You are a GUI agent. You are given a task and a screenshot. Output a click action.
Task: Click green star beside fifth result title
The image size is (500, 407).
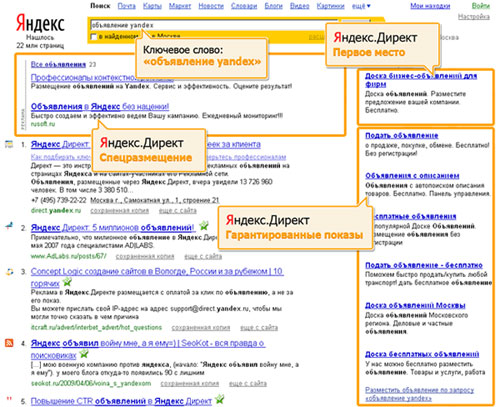[x=220, y=399]
